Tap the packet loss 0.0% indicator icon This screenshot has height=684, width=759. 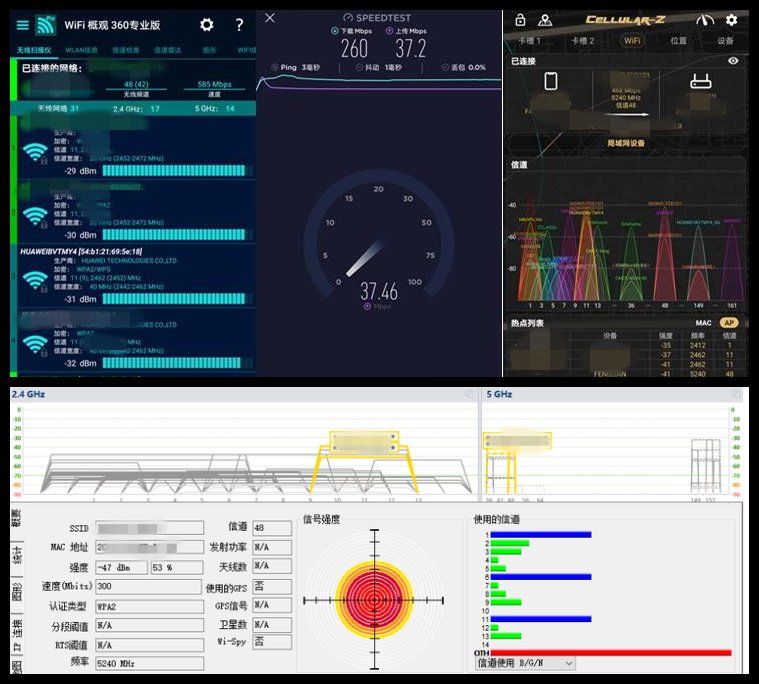coord(445,67)
